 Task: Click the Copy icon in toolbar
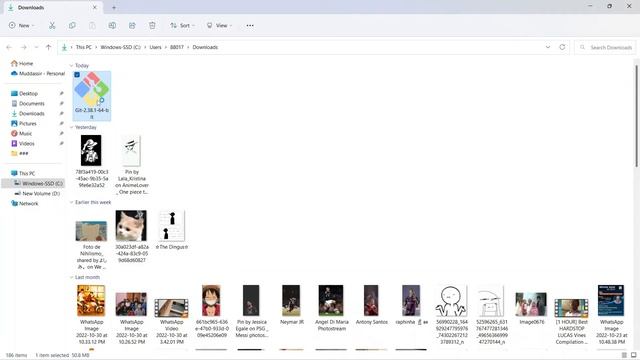coord(72,25)
